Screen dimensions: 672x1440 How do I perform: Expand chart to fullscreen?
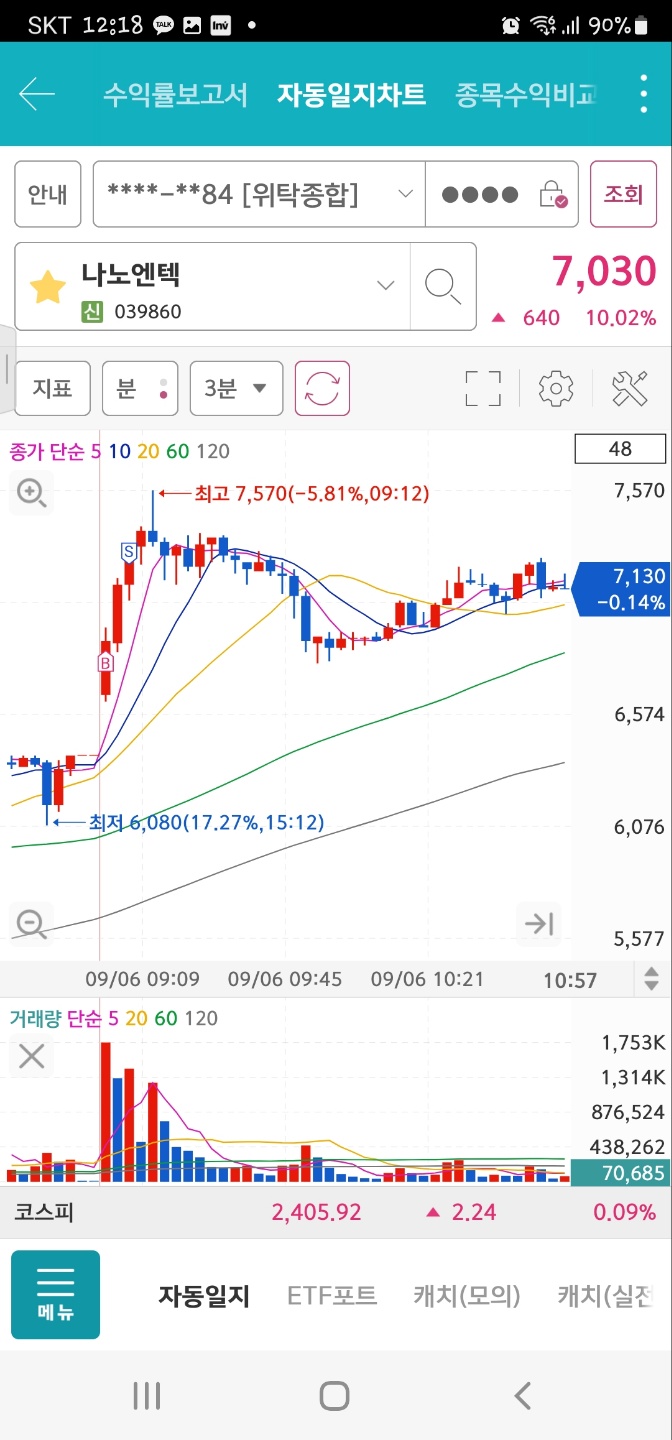[483, 388]
